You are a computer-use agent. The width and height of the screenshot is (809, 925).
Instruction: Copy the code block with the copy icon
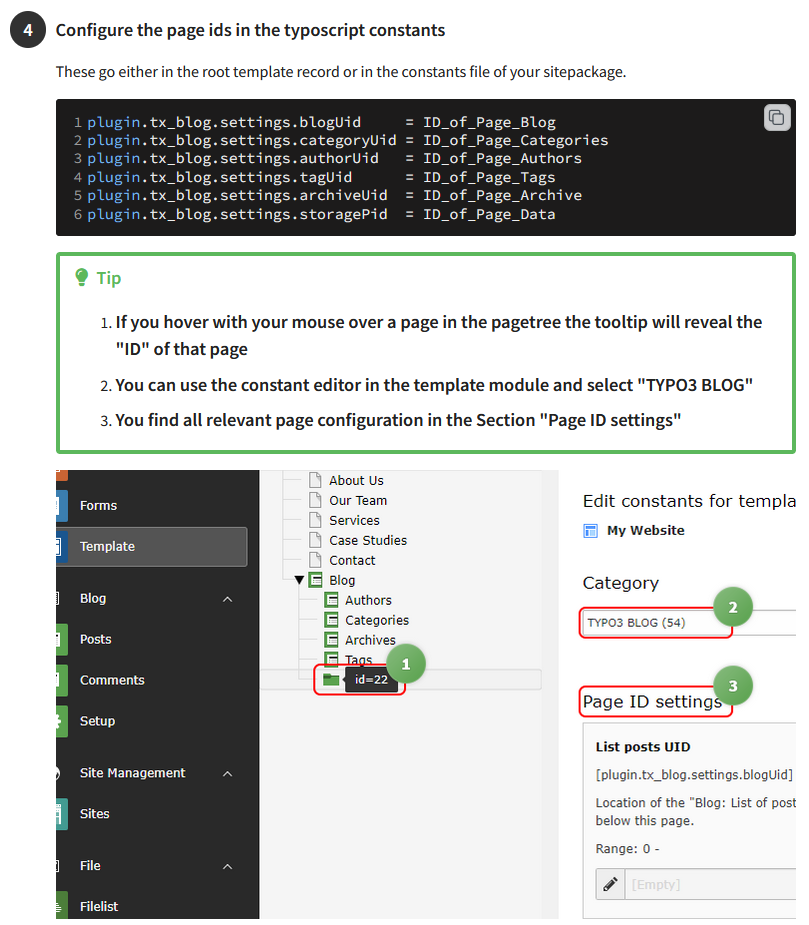tap(777, 117)
